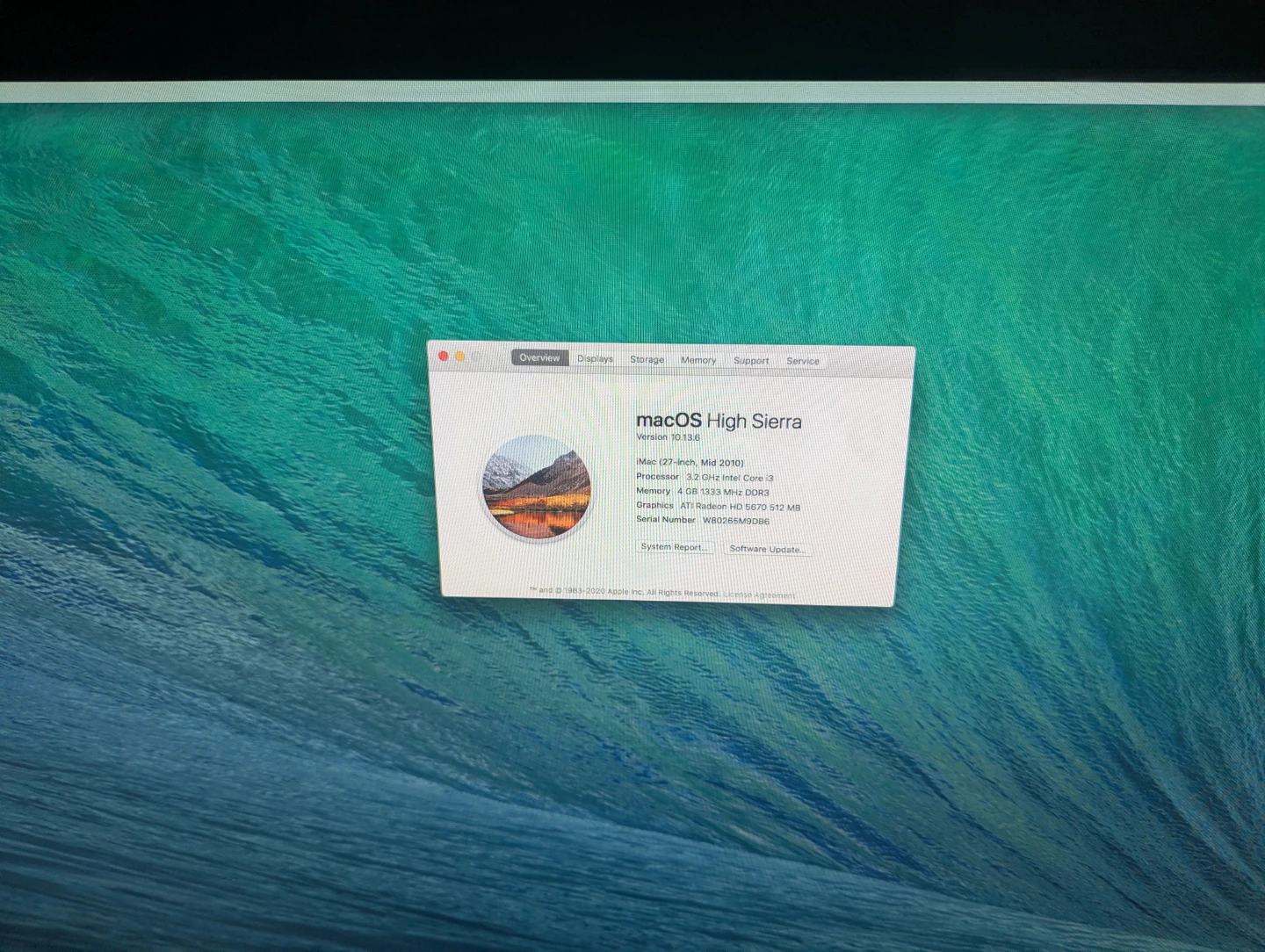The width and height of the screenshot is (1265, 952).
Task: Select the Overview tab
Action: 539,357
